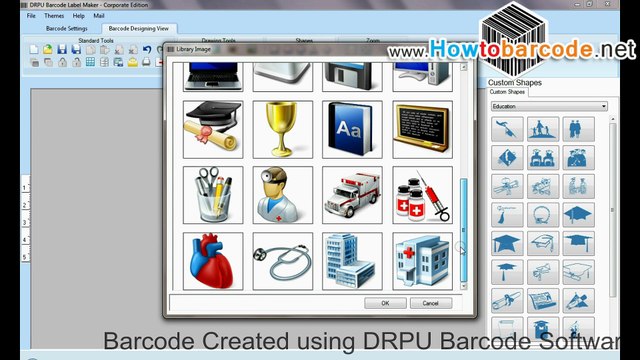Click the grid view toolbar icon
Screen dimensions: 640x360
(x=90, y=62)
